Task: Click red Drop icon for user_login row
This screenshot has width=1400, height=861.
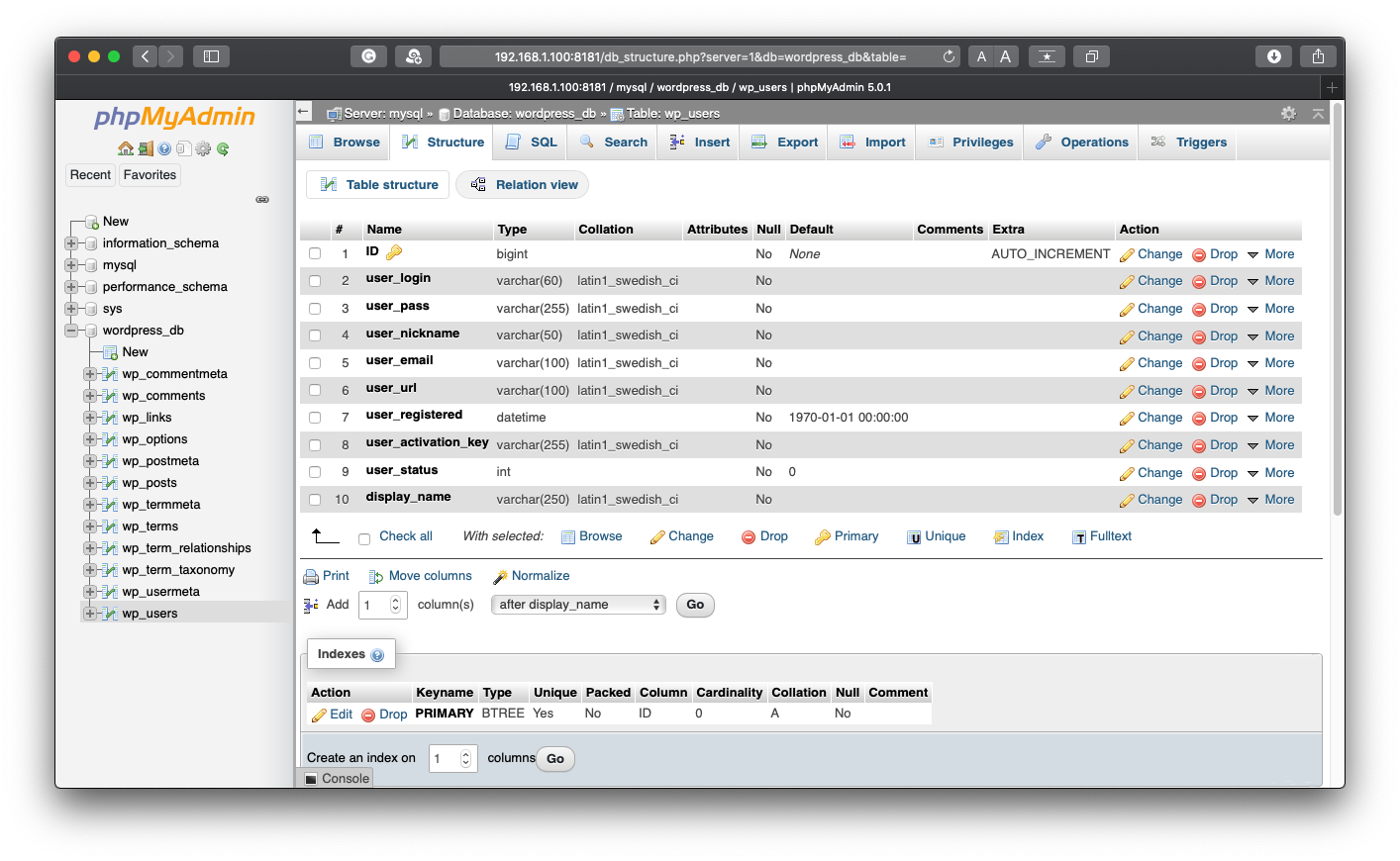Action: tap(1199, 282)
